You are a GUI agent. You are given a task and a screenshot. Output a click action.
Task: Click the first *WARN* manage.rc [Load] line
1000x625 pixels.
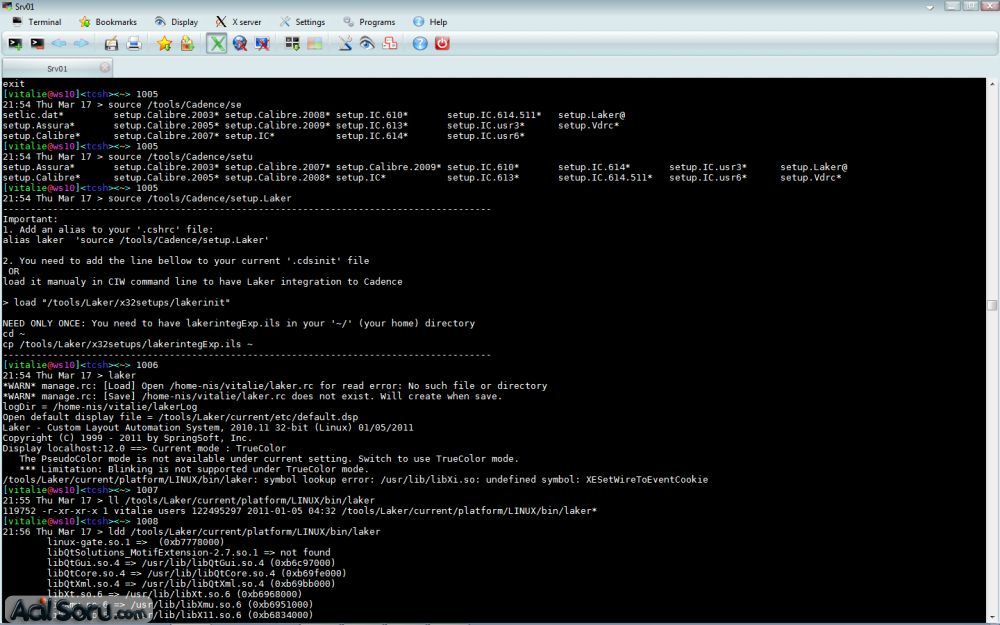click(x=275, y=386)
